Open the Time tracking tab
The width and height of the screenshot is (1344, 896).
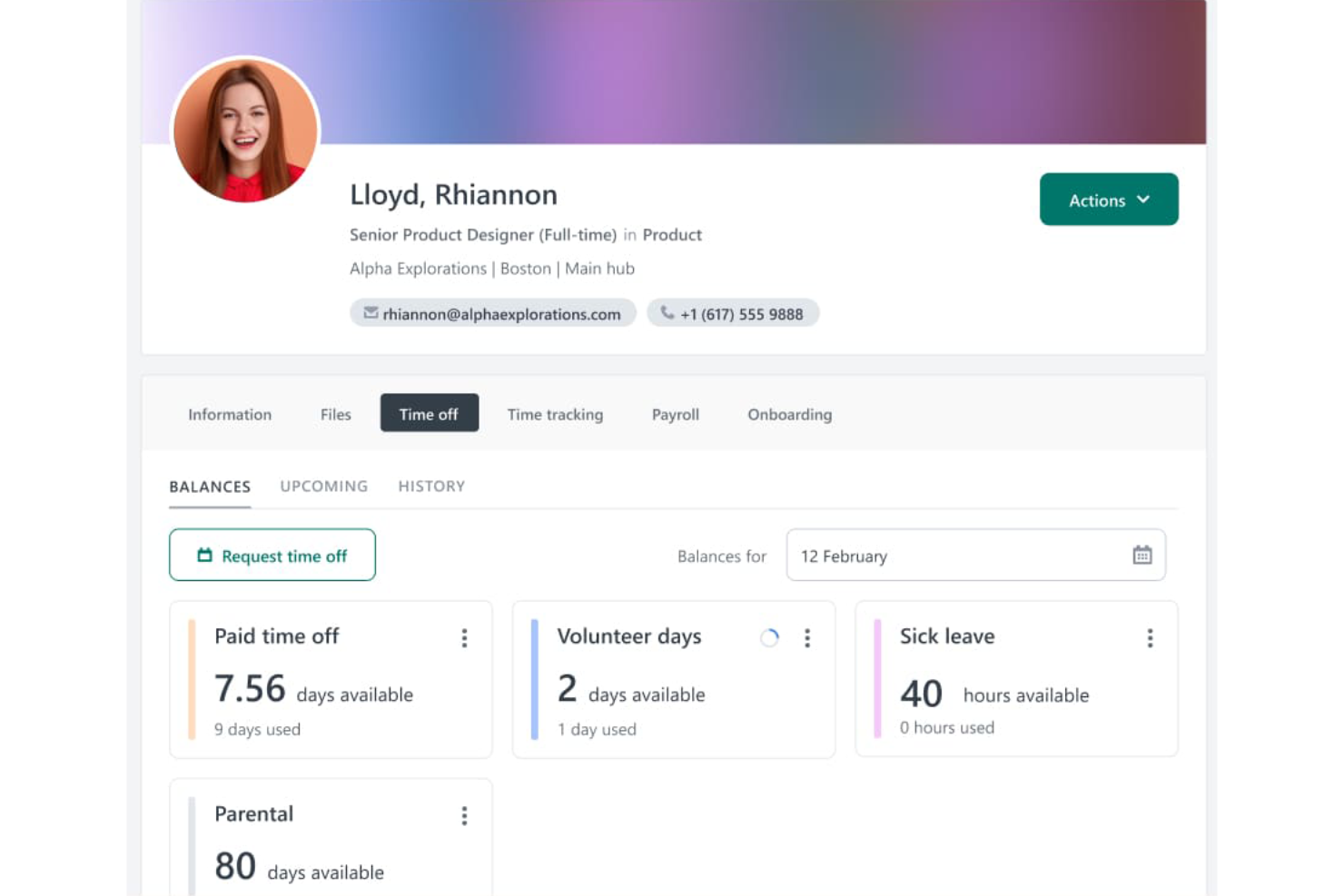tap(555, 414)
